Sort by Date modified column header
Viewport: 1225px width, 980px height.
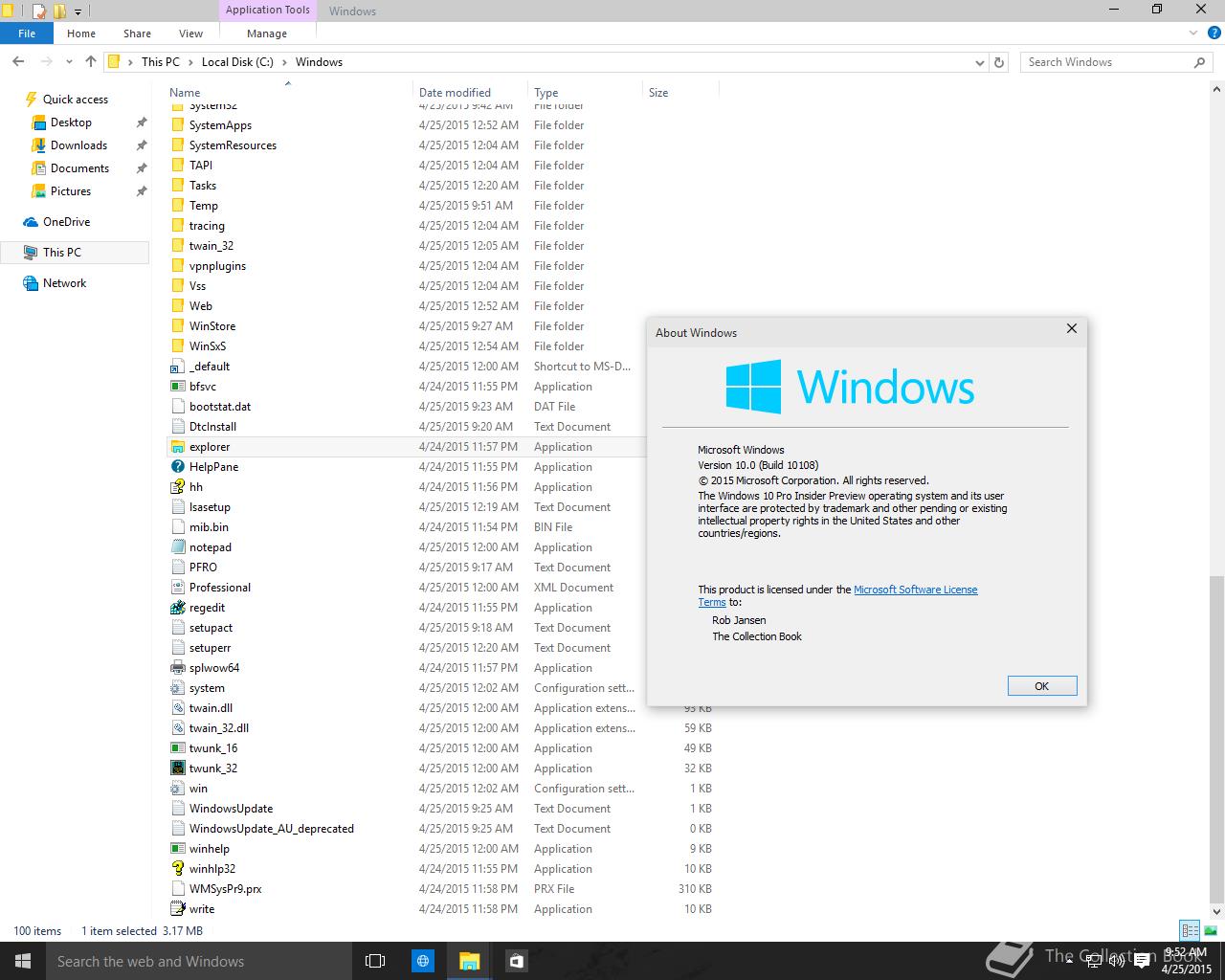pos(470,93)
